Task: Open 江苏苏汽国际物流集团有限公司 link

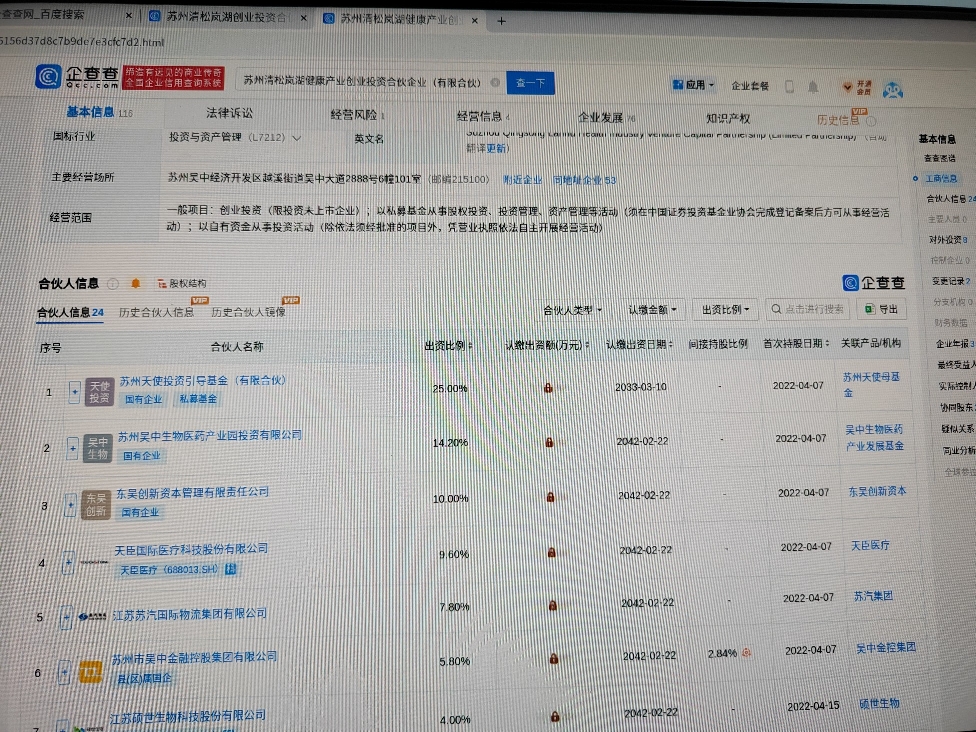Action: pos(190,614)
